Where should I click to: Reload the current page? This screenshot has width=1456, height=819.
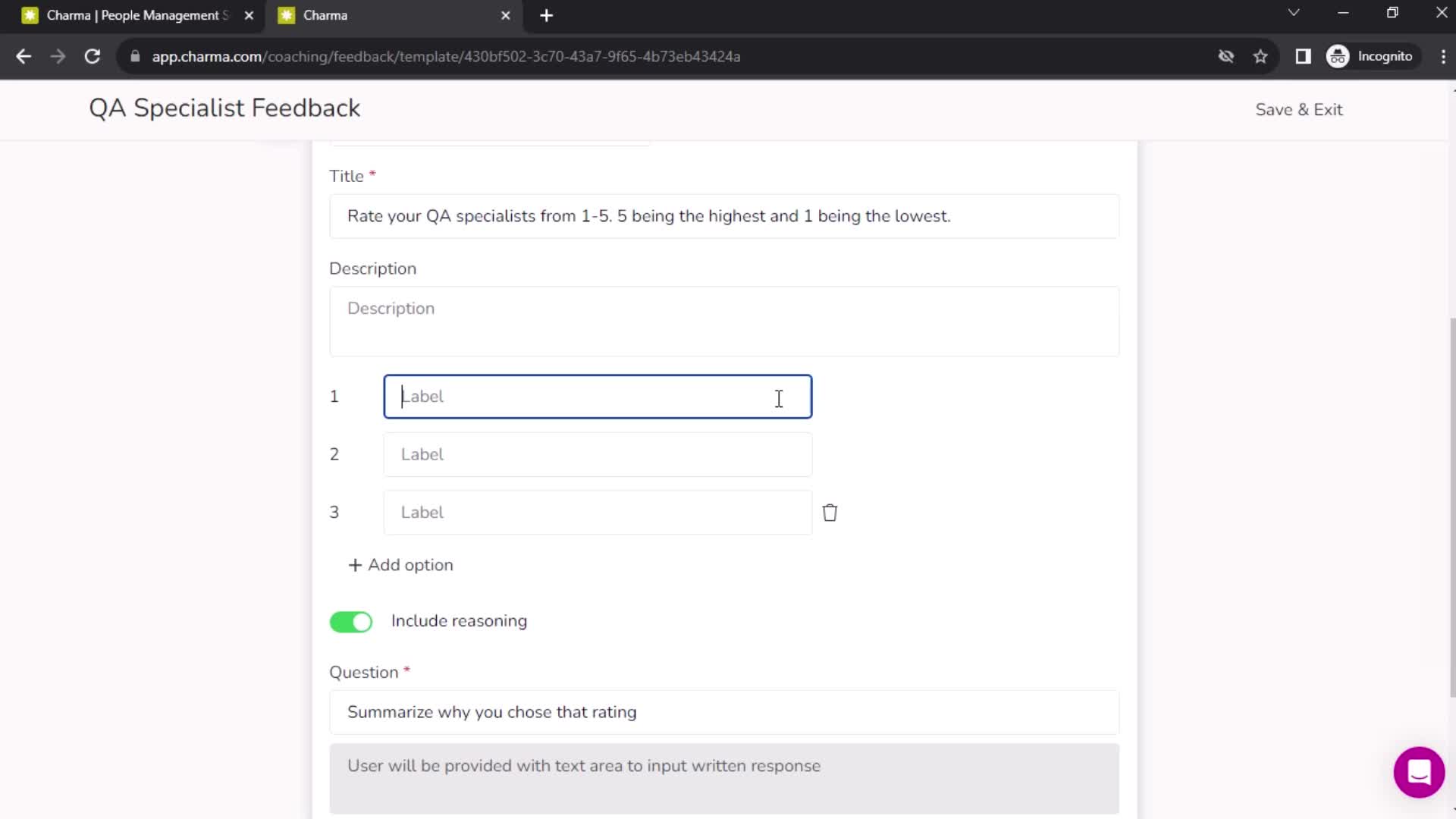pyautogui.click(x=92, y=56)
